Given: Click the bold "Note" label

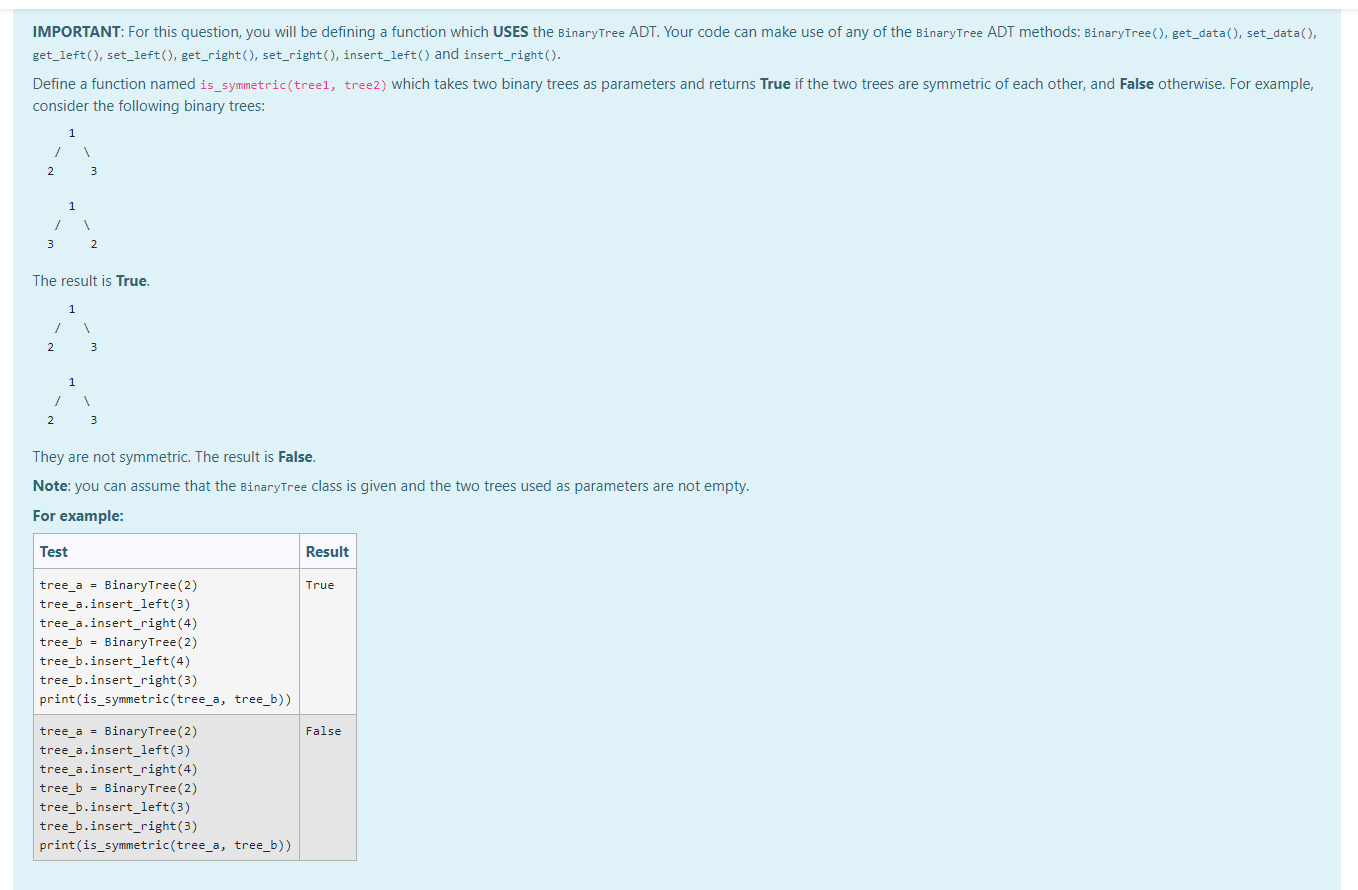Looking at the screenshot, I should pyautogui.click(x=51, y=486).
